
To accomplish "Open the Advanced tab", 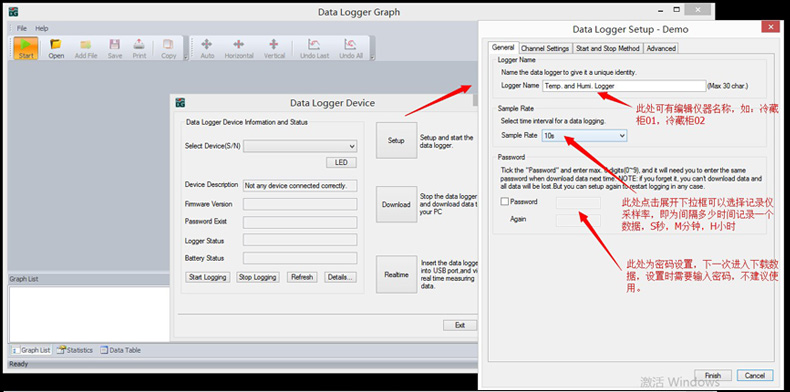I will (661, 48).
